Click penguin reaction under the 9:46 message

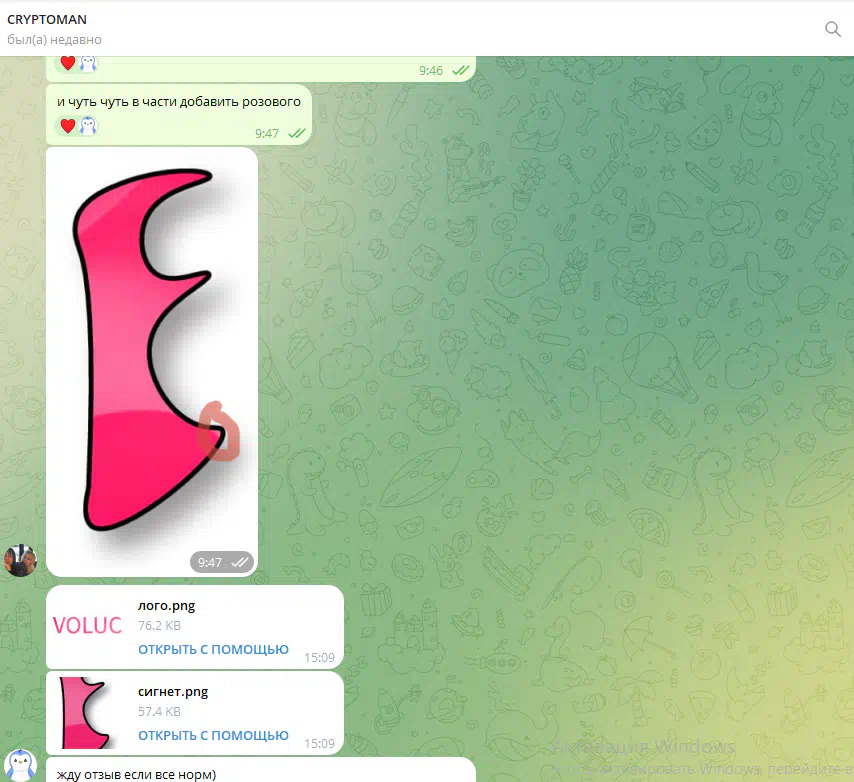(88, 63)
